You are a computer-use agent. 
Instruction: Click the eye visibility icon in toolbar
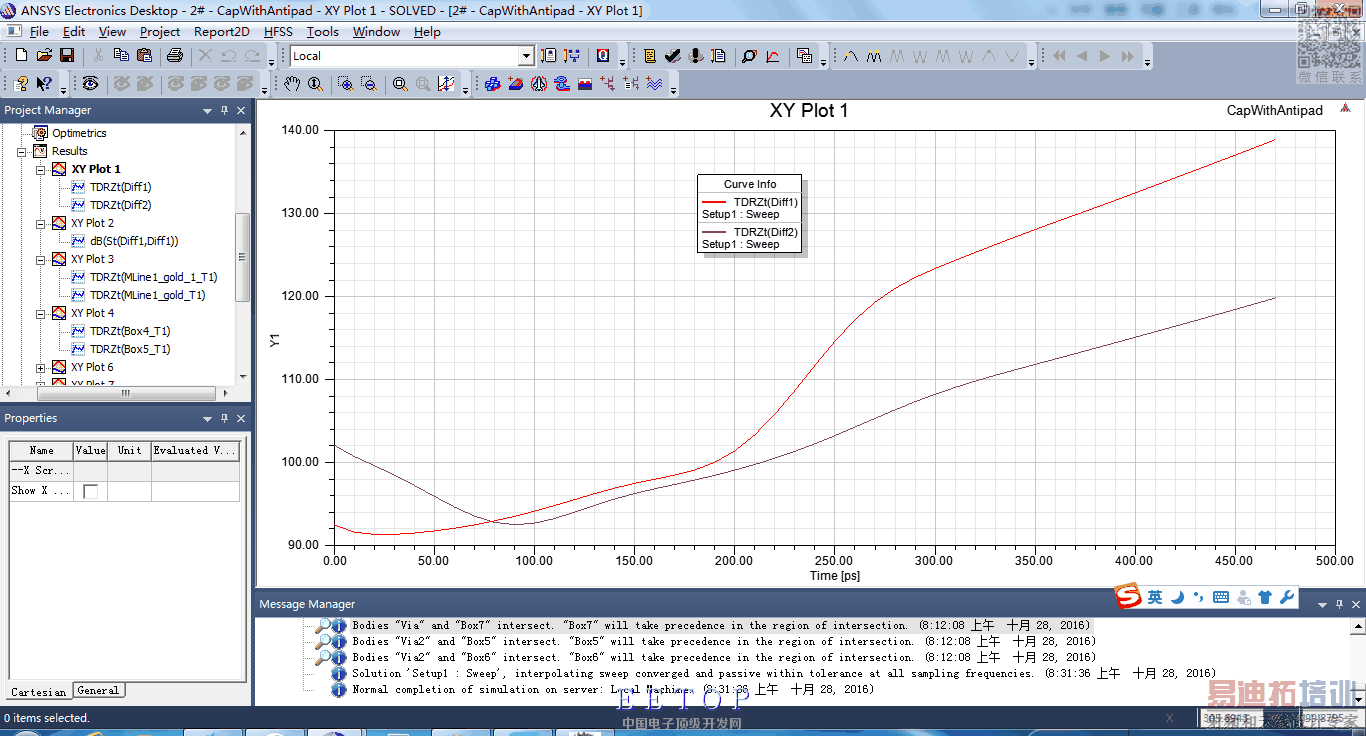90,85
